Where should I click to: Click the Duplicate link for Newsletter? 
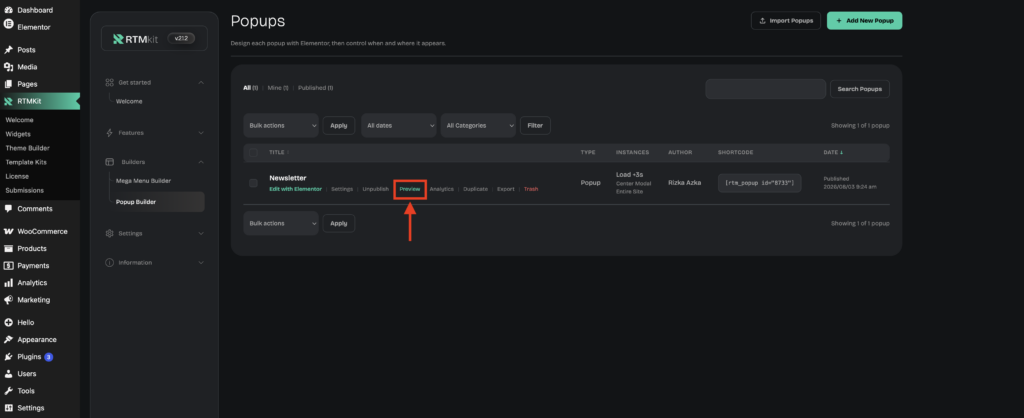point(475,189)
